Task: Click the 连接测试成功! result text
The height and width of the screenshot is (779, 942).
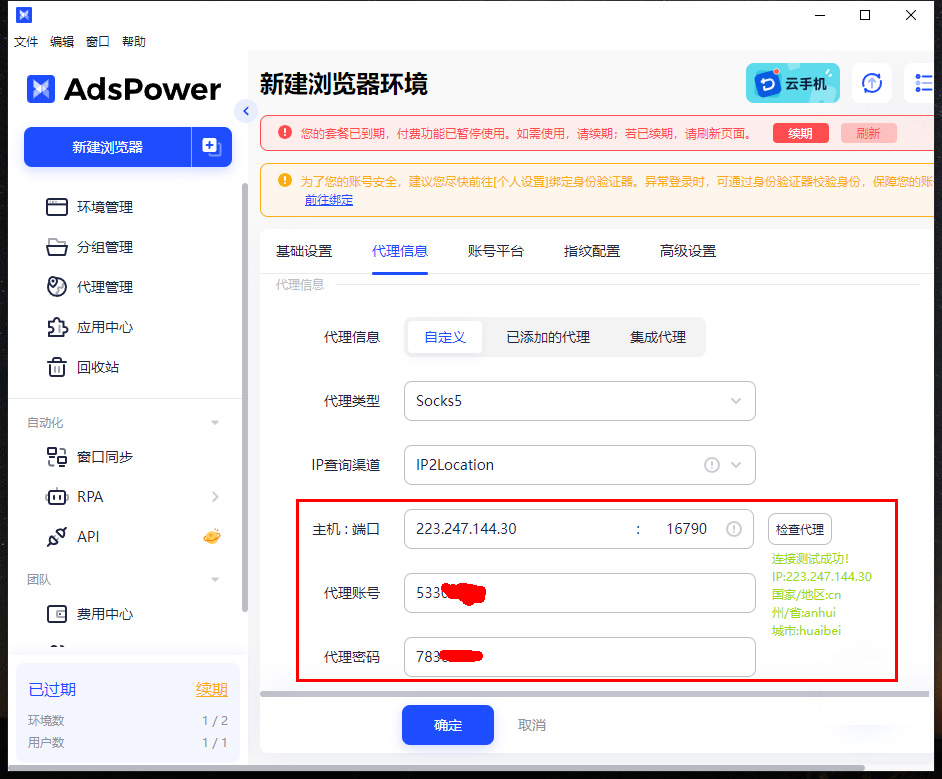Action: (810, 559)
